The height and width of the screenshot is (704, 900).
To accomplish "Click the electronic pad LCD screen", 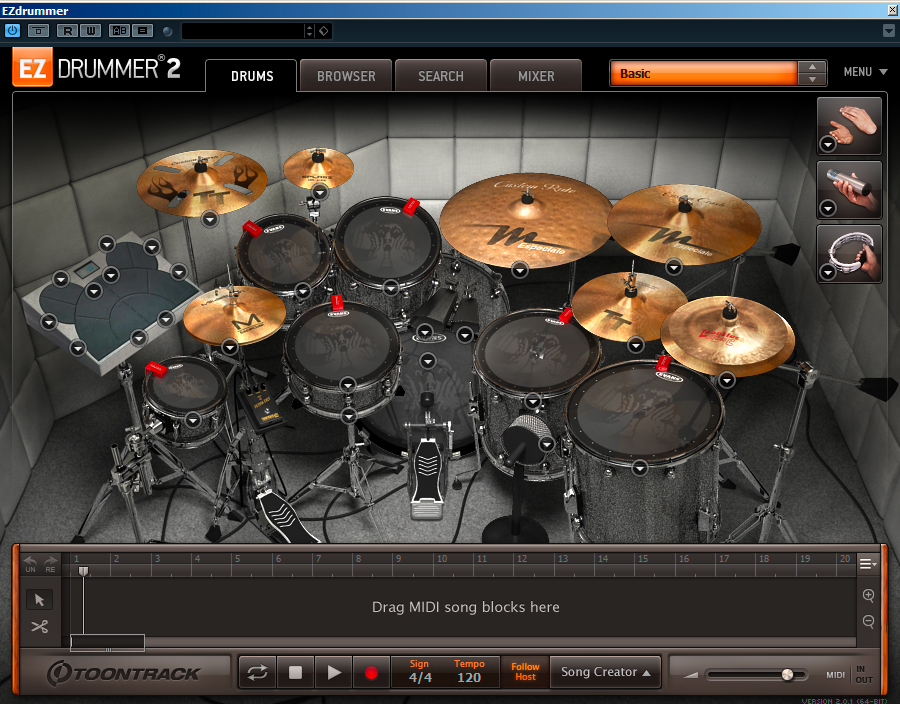I will [x=87, y=269].
